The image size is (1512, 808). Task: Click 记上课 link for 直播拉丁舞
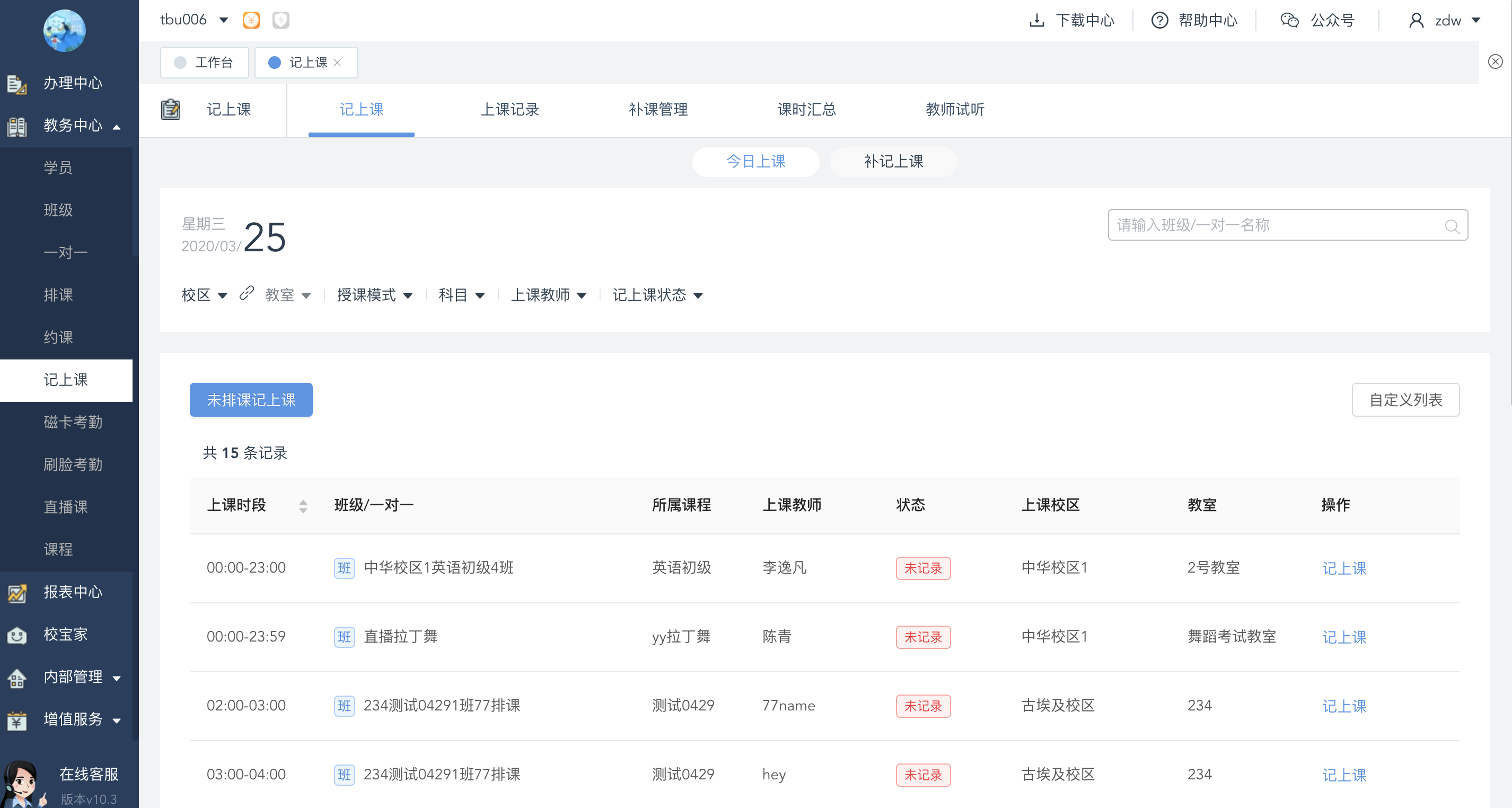[1343, 637]
